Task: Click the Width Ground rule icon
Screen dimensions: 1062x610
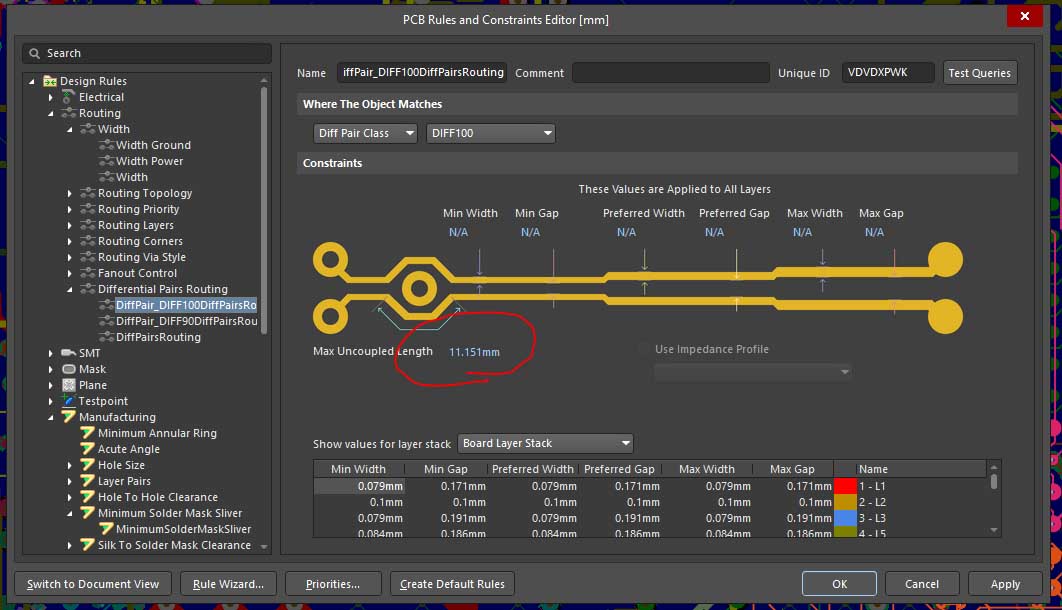Action: coord(106,145)
